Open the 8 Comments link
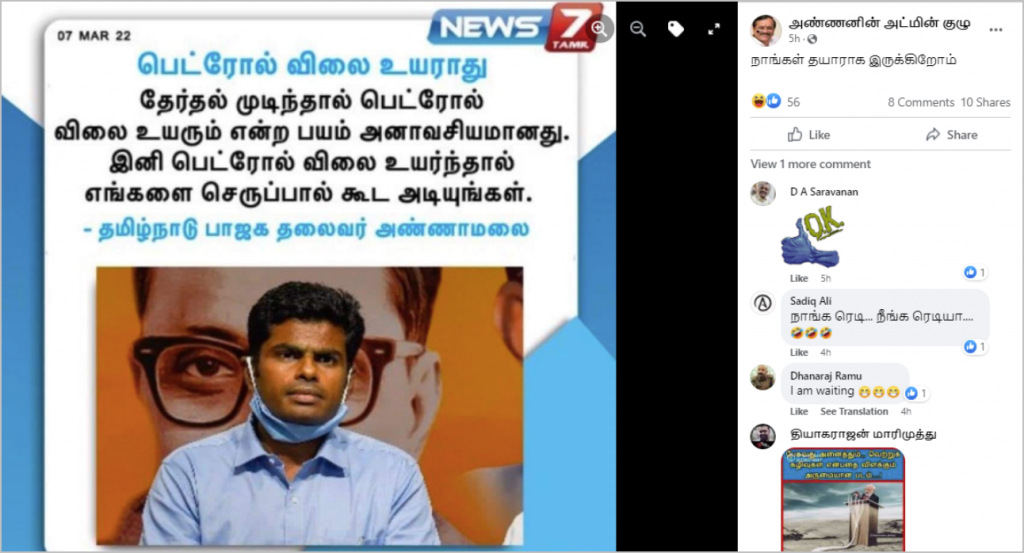 click(921, 102)
